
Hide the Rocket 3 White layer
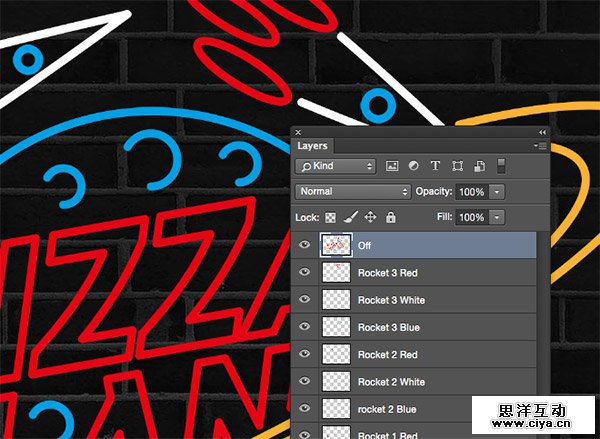(x=305, y=299)
